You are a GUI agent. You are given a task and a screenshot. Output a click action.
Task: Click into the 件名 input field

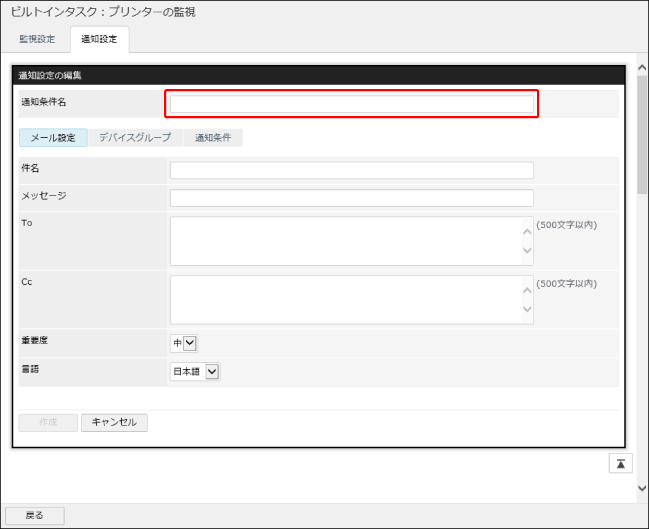(352, 170)
